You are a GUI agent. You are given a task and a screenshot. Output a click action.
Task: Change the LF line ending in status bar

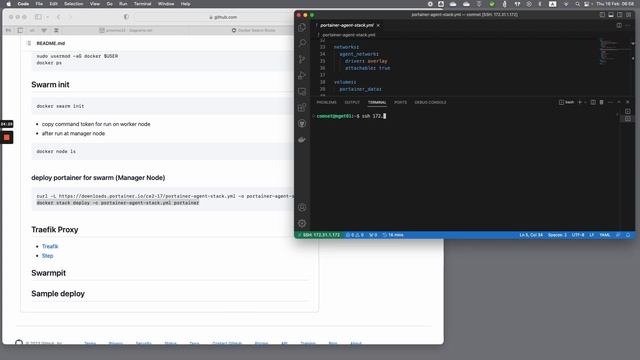tap(591, 235)
